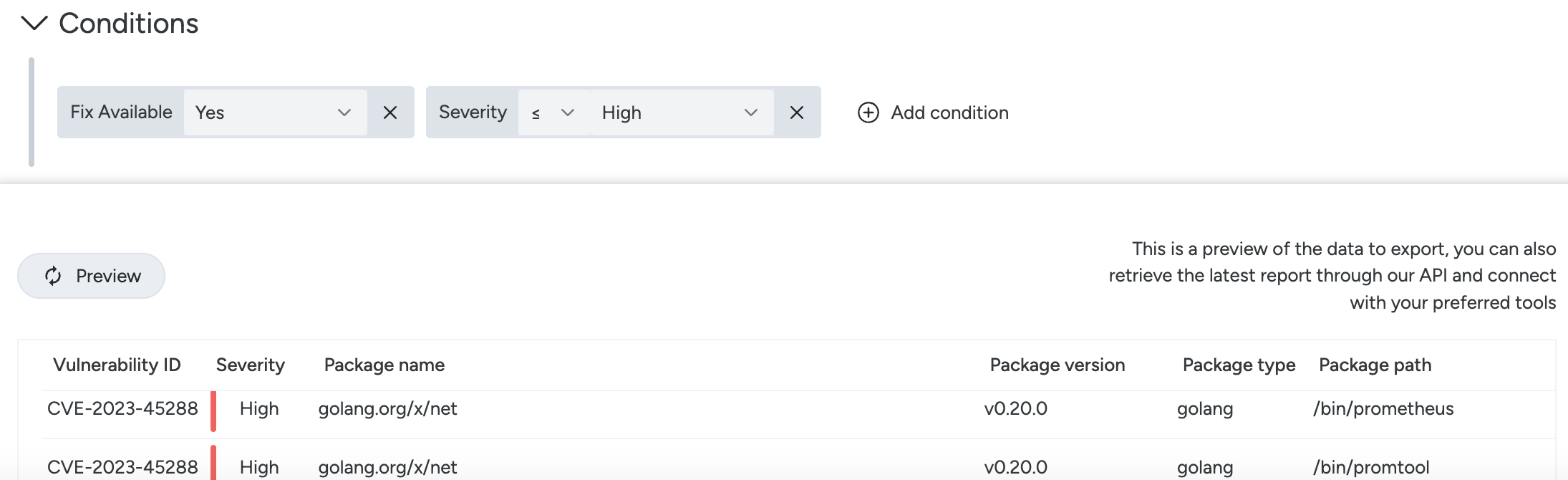The width and height of the screenshot is (1568, 480).
Task: Open the Fix Available Yes dropdown
Action: (x=276, y=112)
